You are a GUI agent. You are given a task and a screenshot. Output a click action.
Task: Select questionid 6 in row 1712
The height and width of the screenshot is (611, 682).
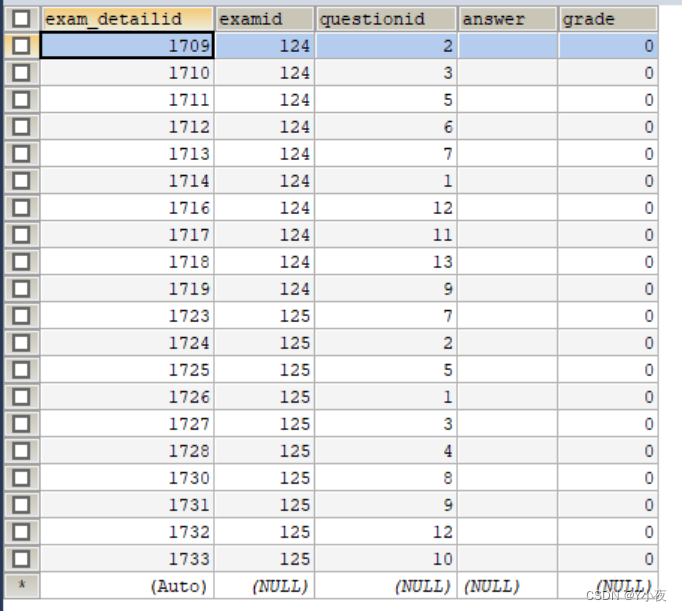point(386,127)
